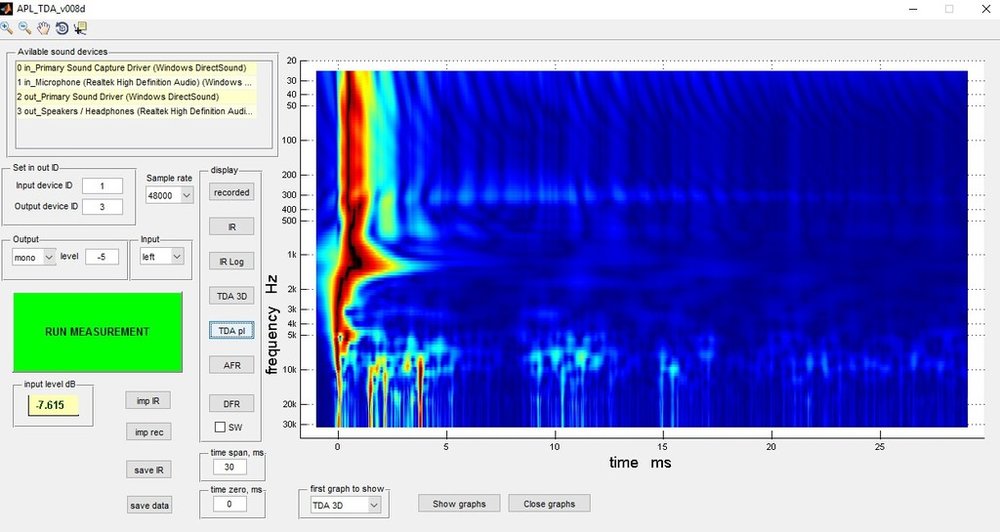
Task: Click the Show graphs button
Action: click(x=459, y=503)
